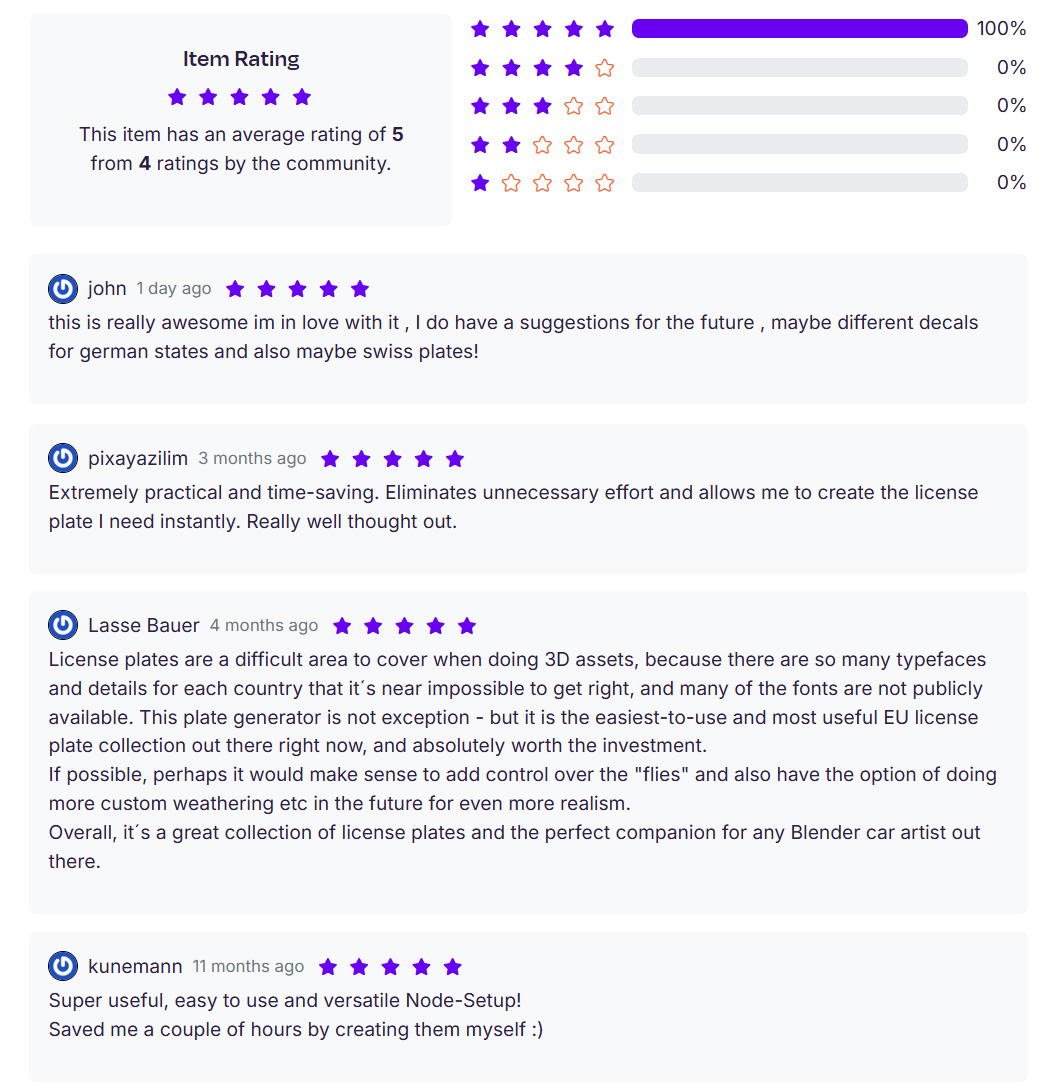Click the Item Rating heading

(241, 59)
